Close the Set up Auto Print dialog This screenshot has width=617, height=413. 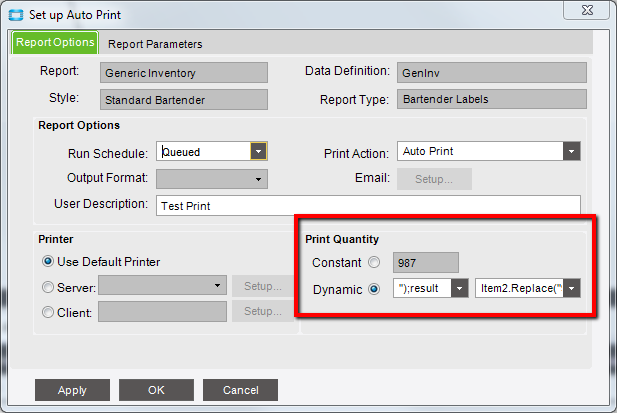(587, 10)
